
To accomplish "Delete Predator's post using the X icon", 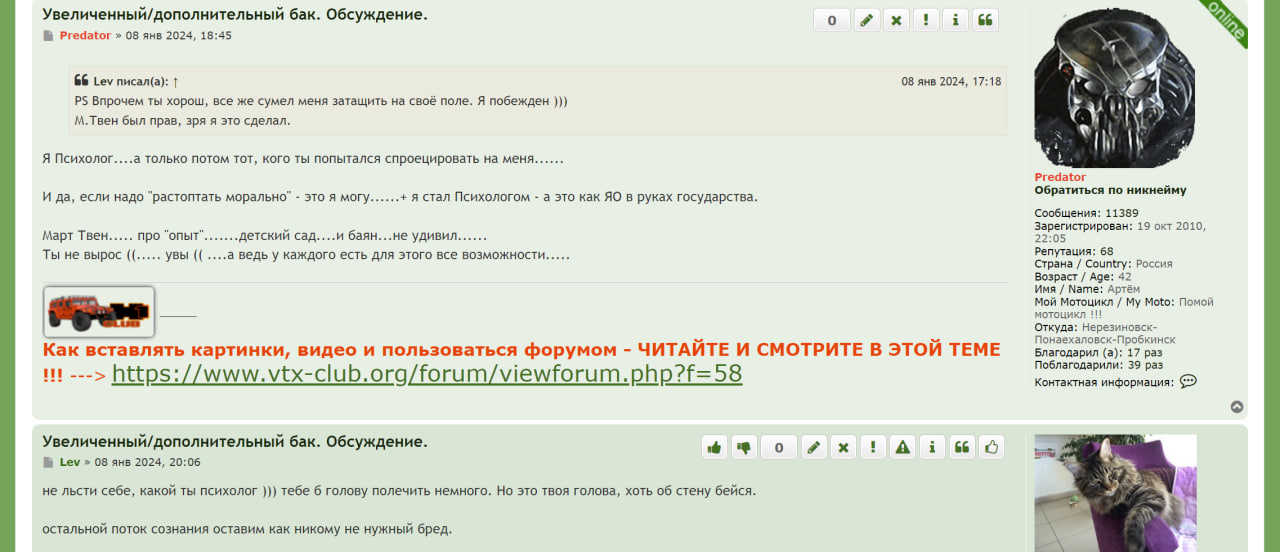I will [896, 20].
